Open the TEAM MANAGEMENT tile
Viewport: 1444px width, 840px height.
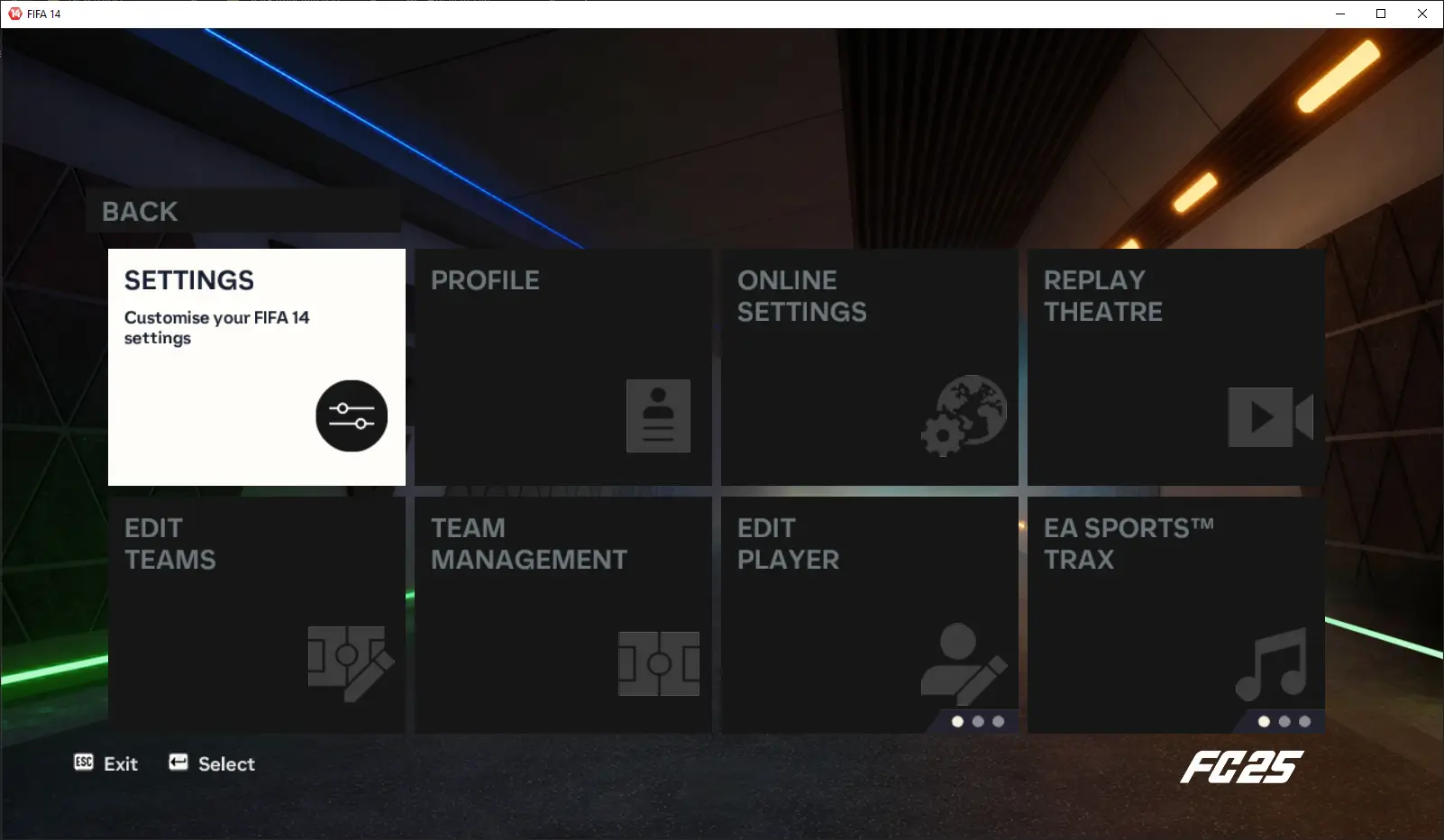tap(563, 615)
